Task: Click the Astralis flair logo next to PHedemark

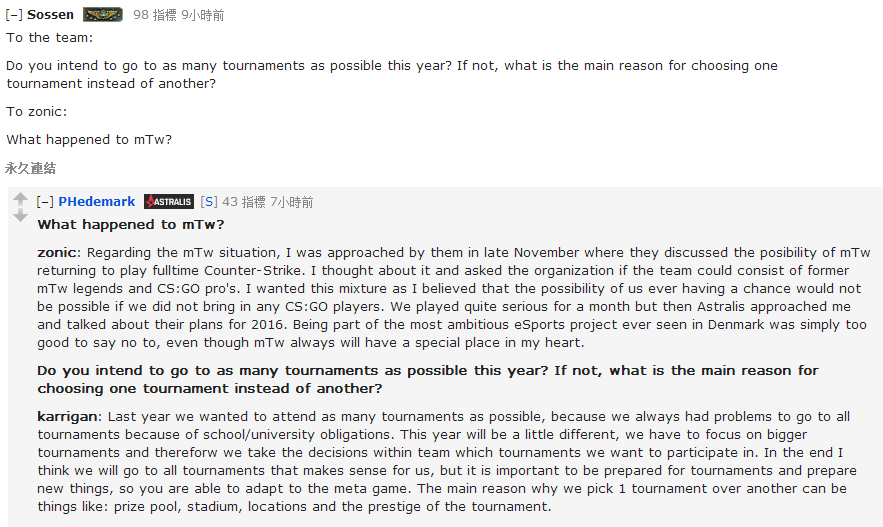Action: click(169, 202)
